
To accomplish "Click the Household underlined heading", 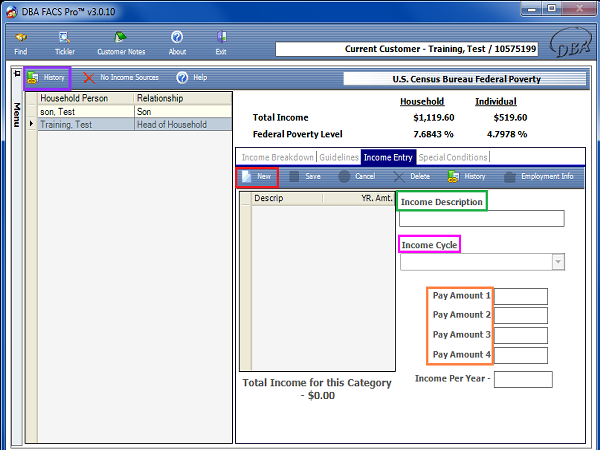I will click(422, 101).
